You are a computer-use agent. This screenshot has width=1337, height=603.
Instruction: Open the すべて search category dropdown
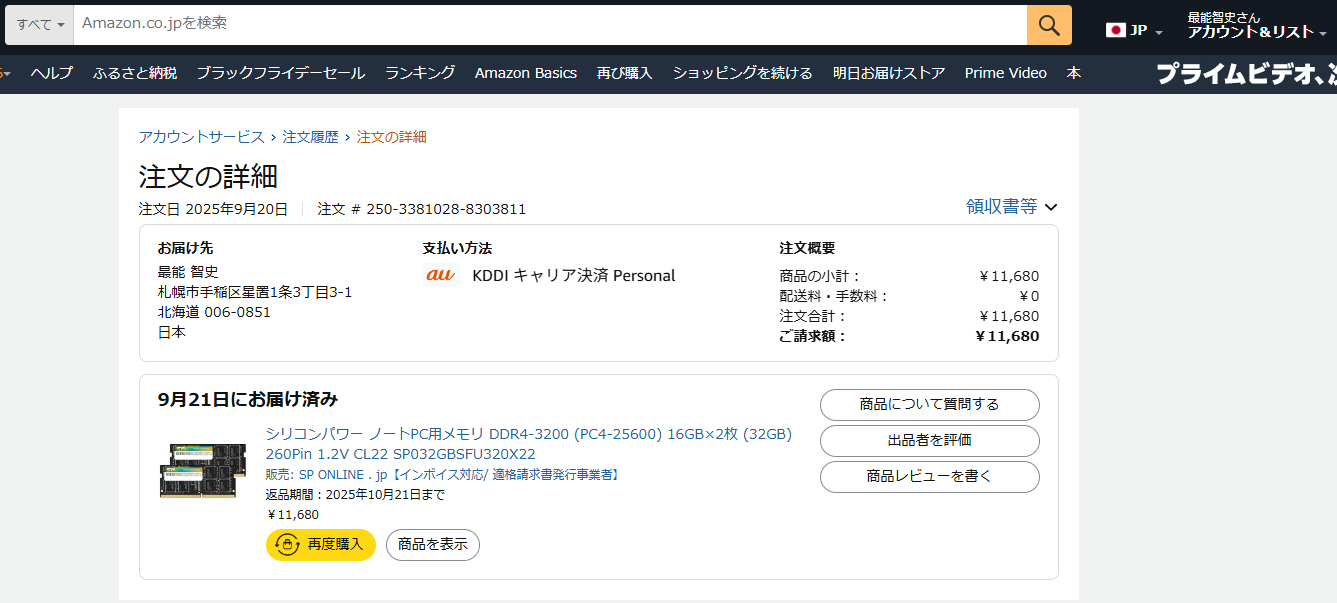point(40,25)
